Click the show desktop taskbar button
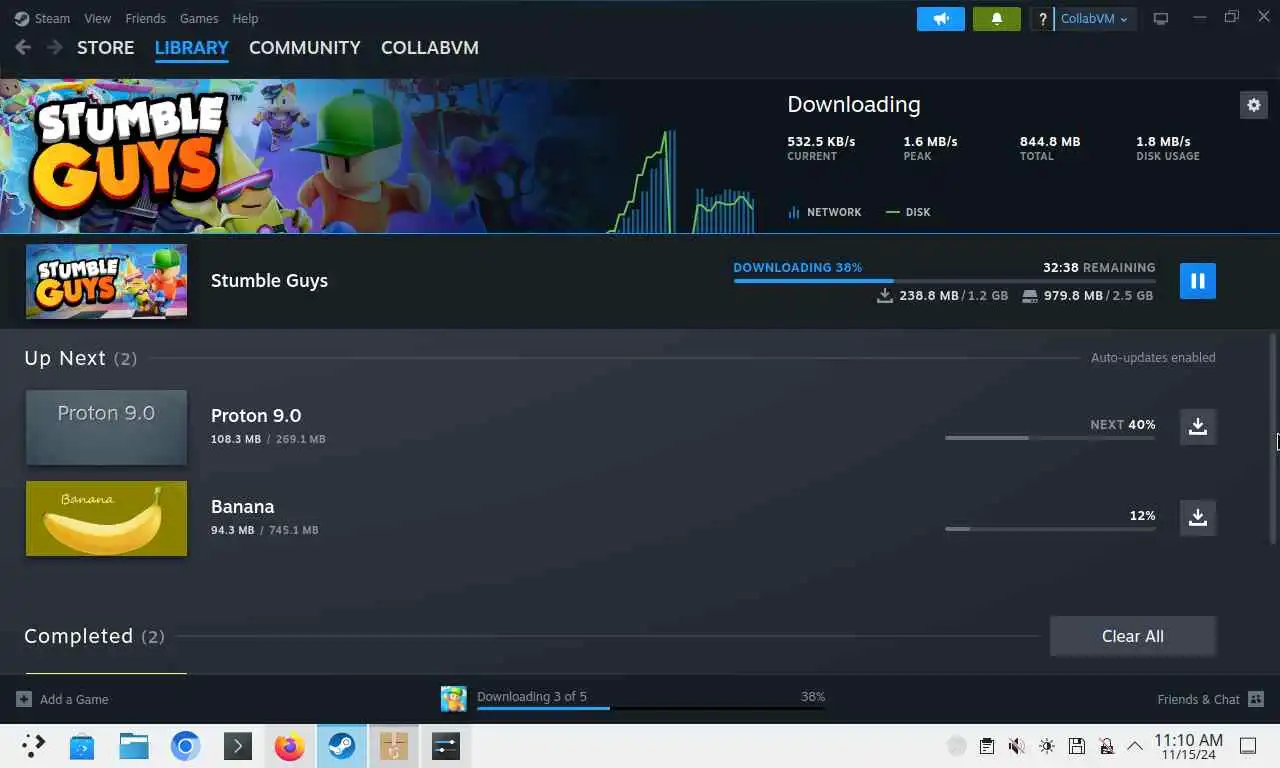 click(x=1248, y=746)
